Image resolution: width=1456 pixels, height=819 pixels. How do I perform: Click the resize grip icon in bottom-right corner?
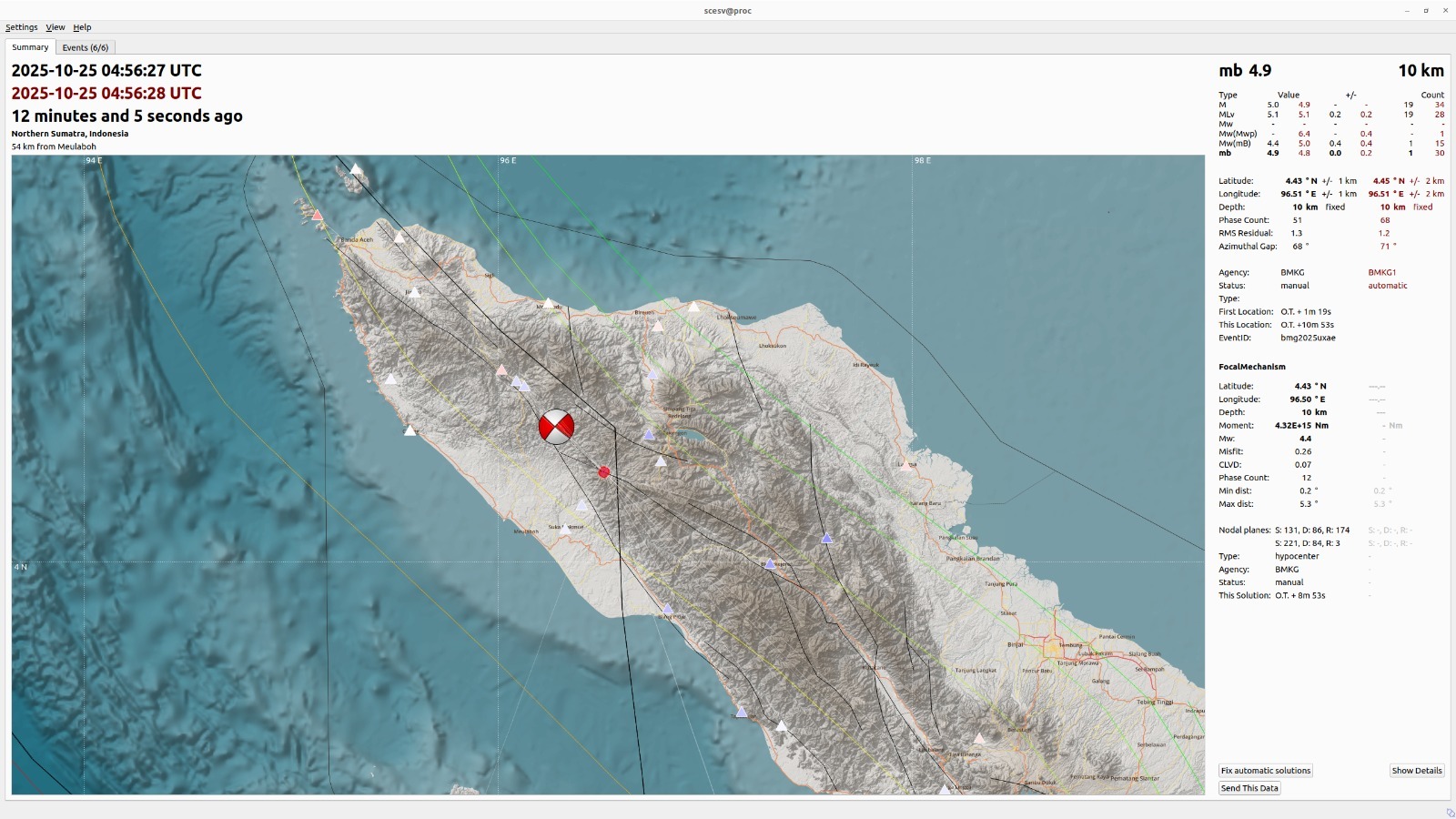[1450, 813]
